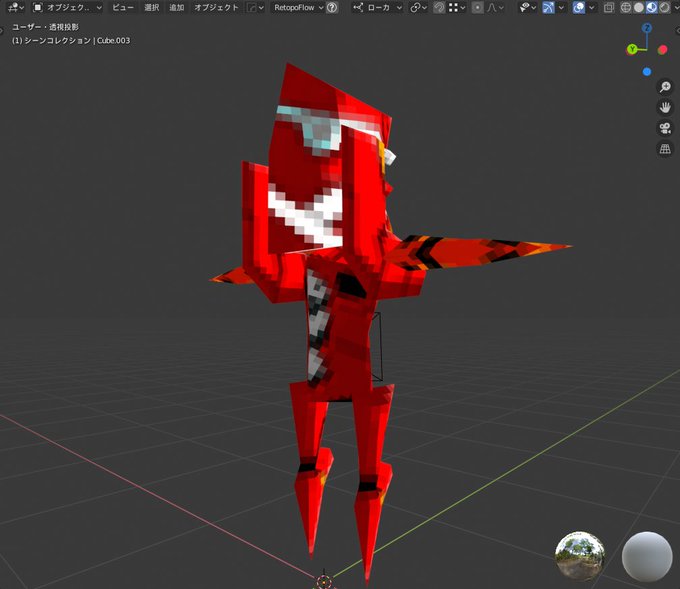Toggle the camera view icon
This screenshot has width=680, height=589.
click(665, 128)
